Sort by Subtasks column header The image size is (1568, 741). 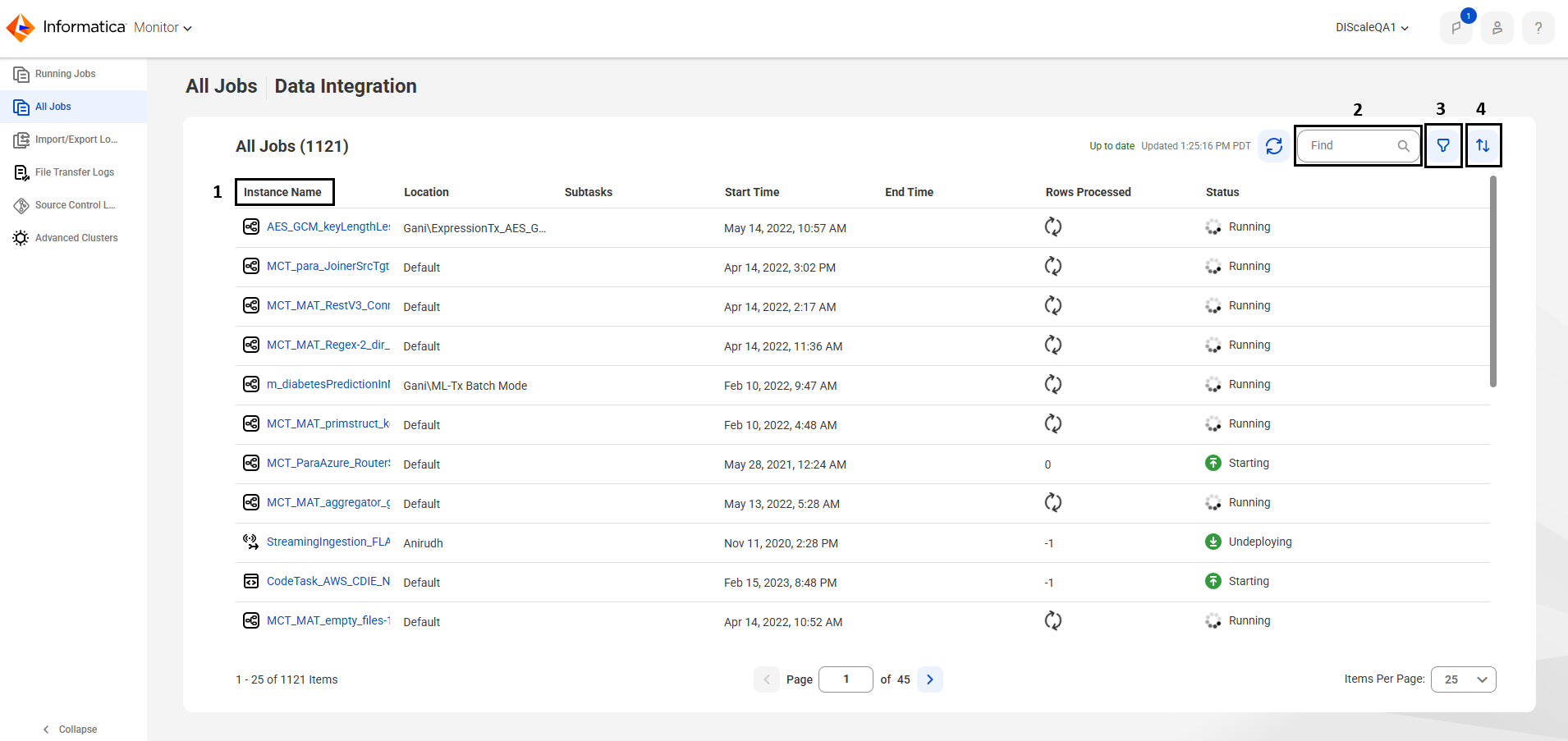[588, 192]
